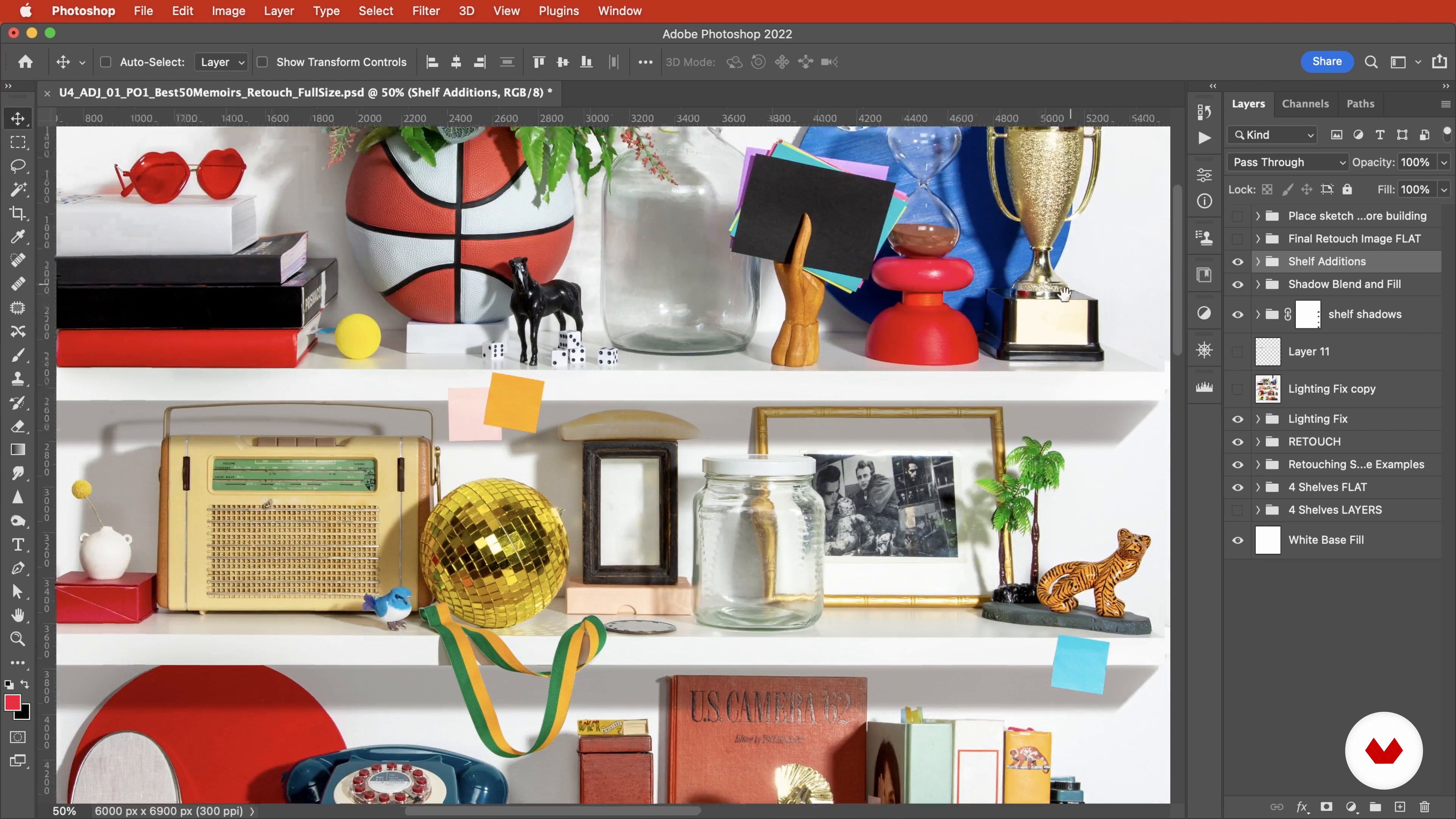Open the Opacity slider dropdown arrow
Screen dimensions: 1456x819
point(1444,162)
